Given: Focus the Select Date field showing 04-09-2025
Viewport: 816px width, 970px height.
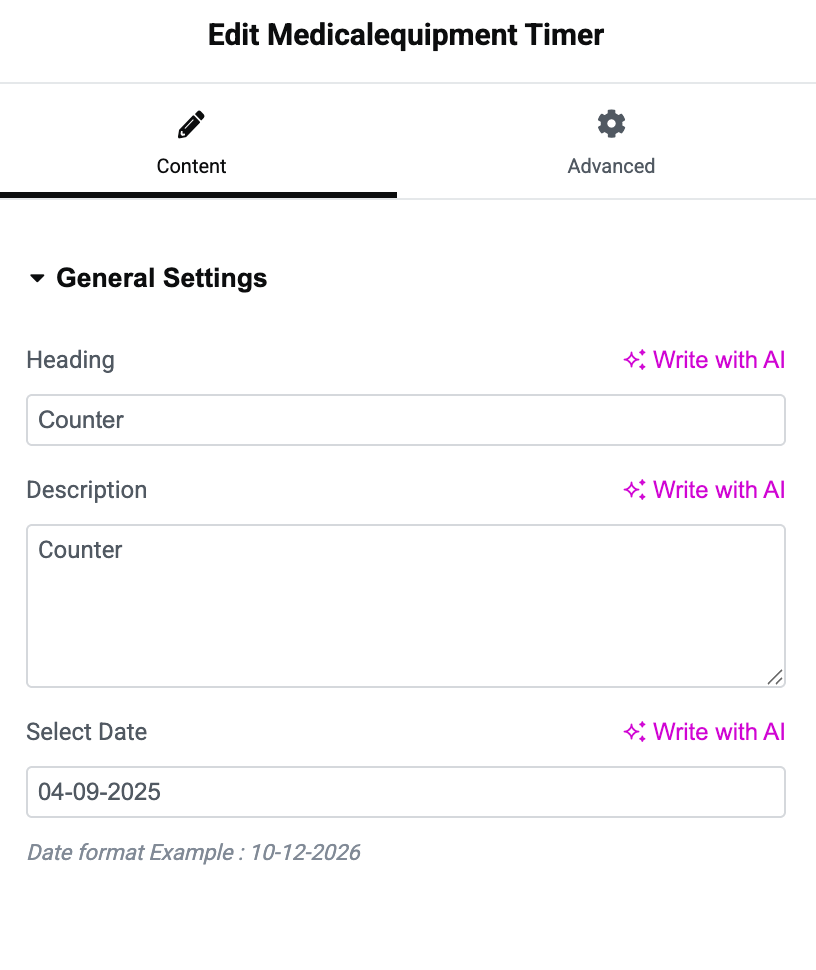Looking at the screenshot, I should pyautogui.click(x=405, y=792).
